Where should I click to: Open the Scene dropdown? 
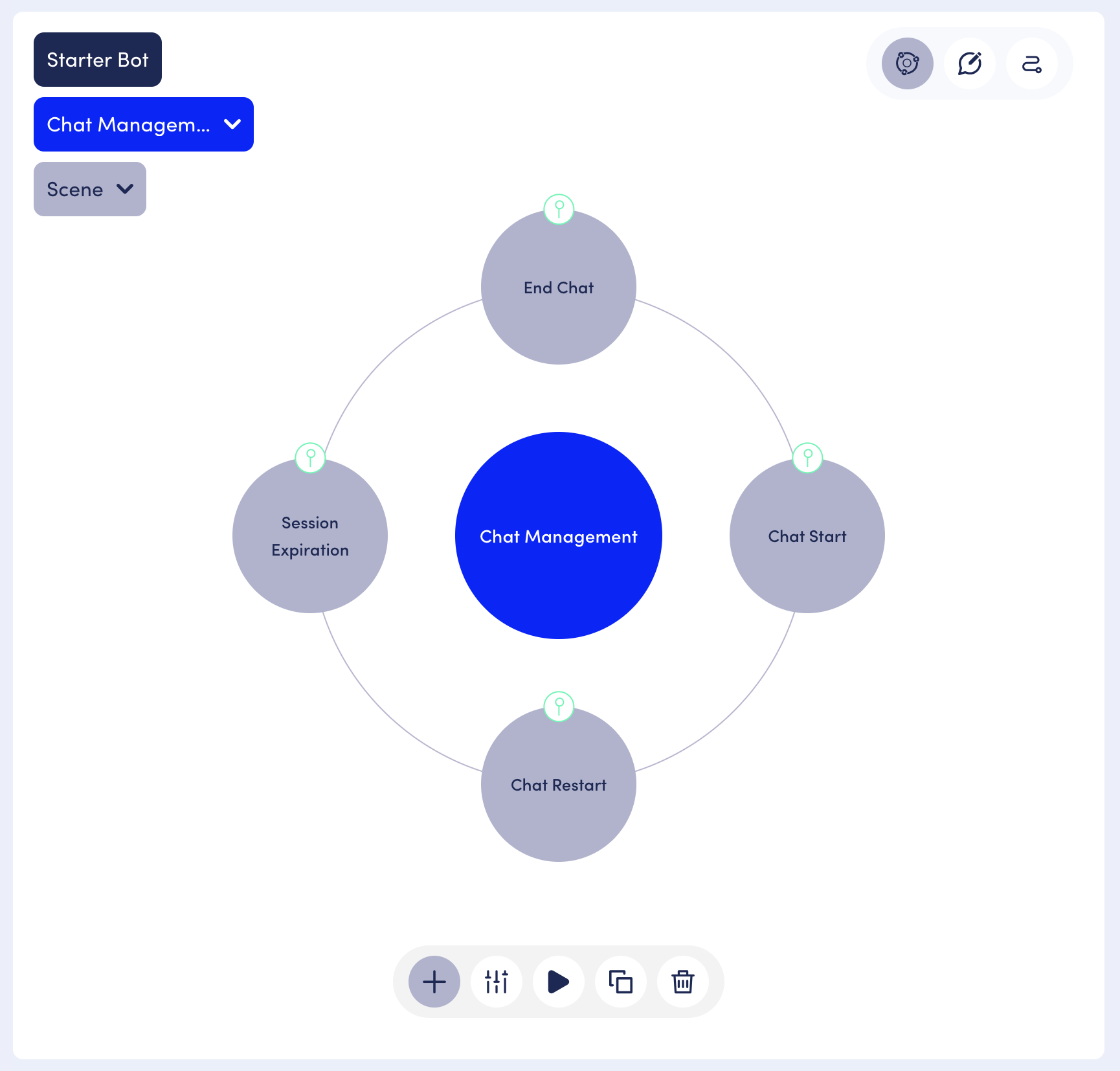pos(75,189)
